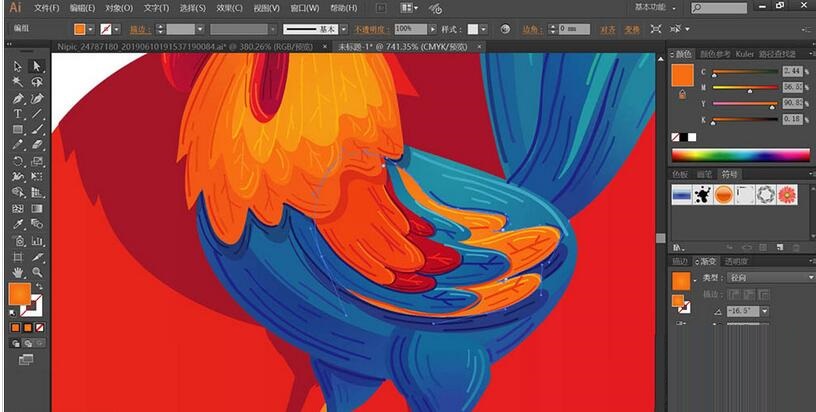The height and width of the screenshot is (412, 816).
Task: Click the CMYK color spectrum bar
Action: (x=740, y=155)
